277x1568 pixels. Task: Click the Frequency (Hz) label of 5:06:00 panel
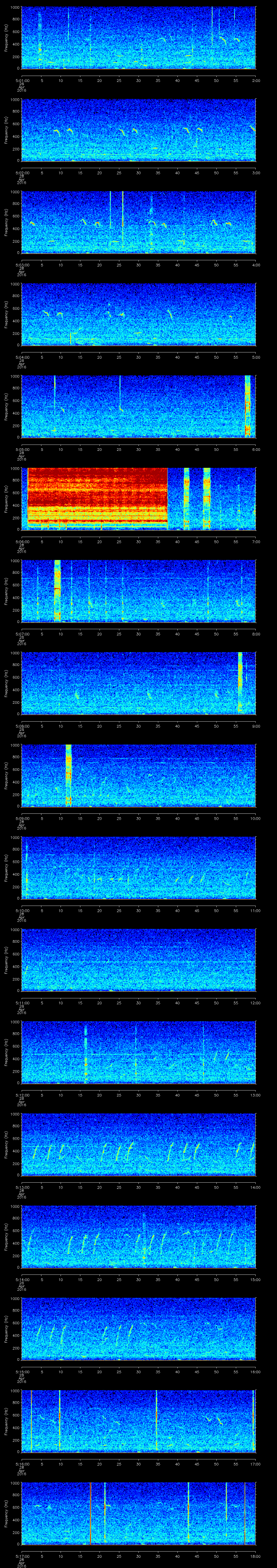pos(6,499)
